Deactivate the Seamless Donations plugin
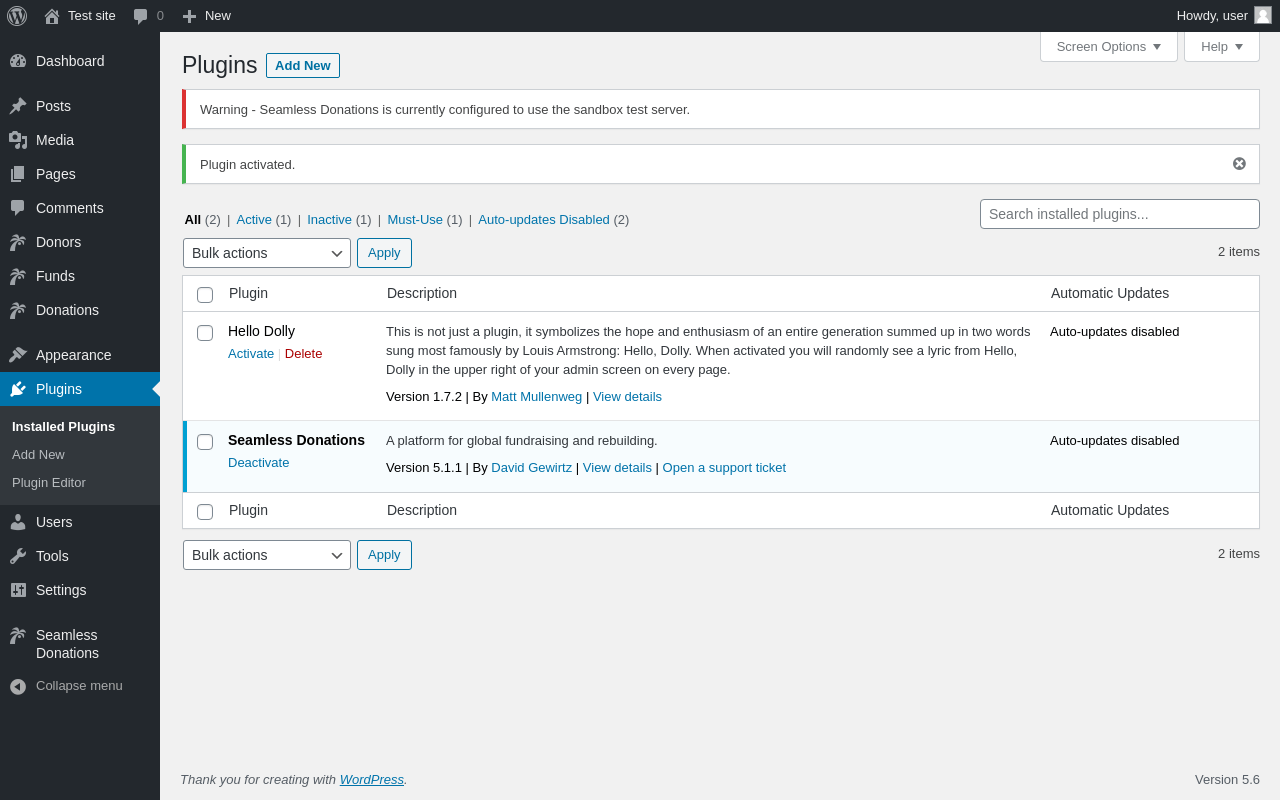Screen dimensions: 1280x800 259,463
